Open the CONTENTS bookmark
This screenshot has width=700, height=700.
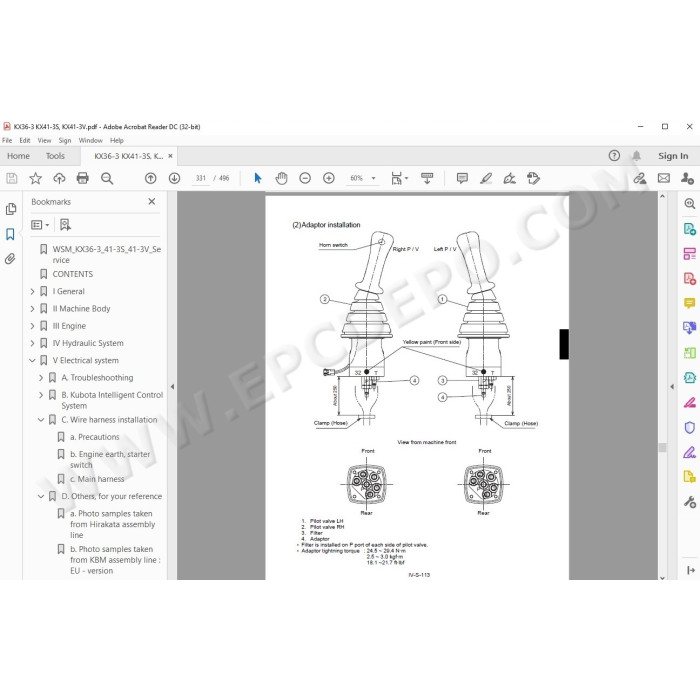pos(72,274)
